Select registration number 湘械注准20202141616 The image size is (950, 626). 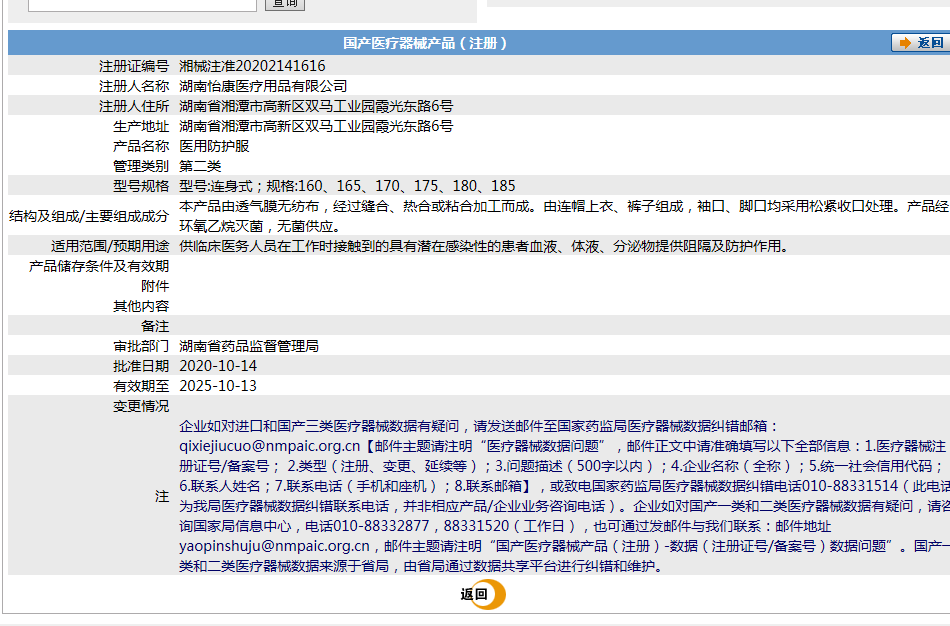coord(252,66)
